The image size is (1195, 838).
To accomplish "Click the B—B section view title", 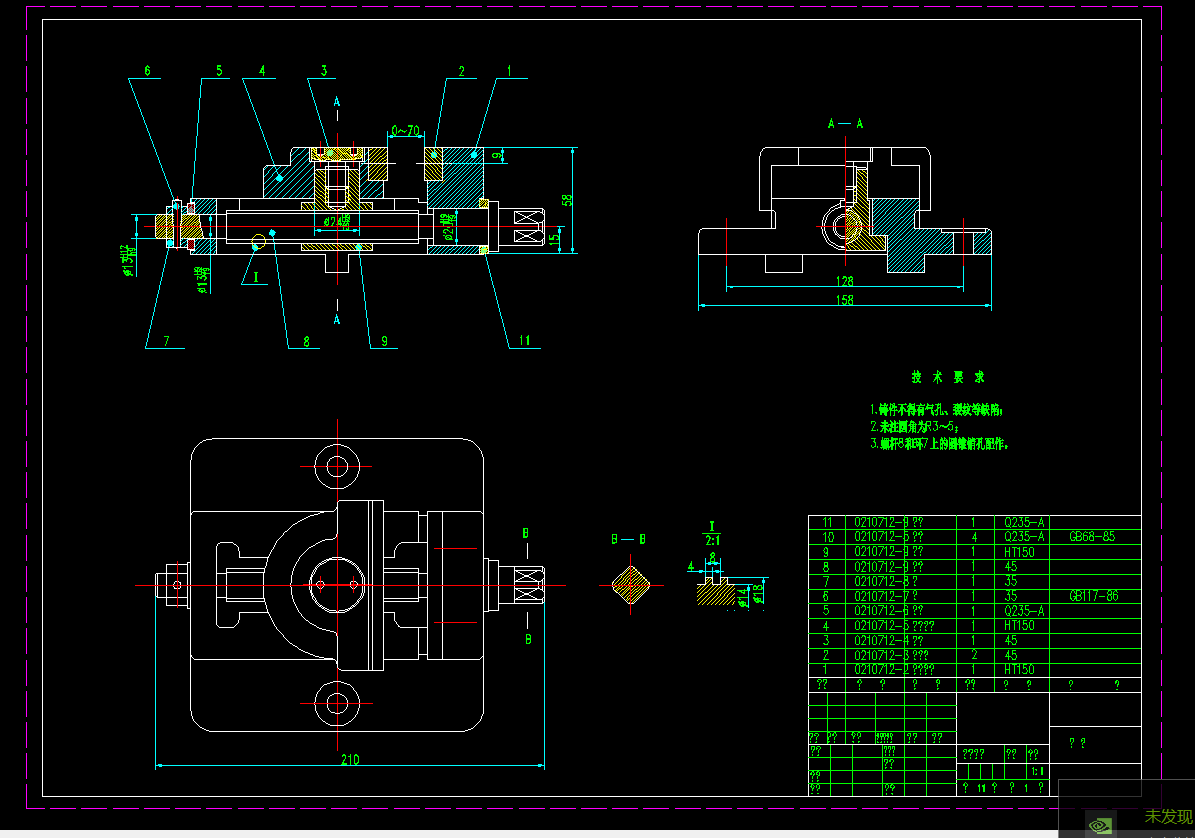I will pos(629,539).
